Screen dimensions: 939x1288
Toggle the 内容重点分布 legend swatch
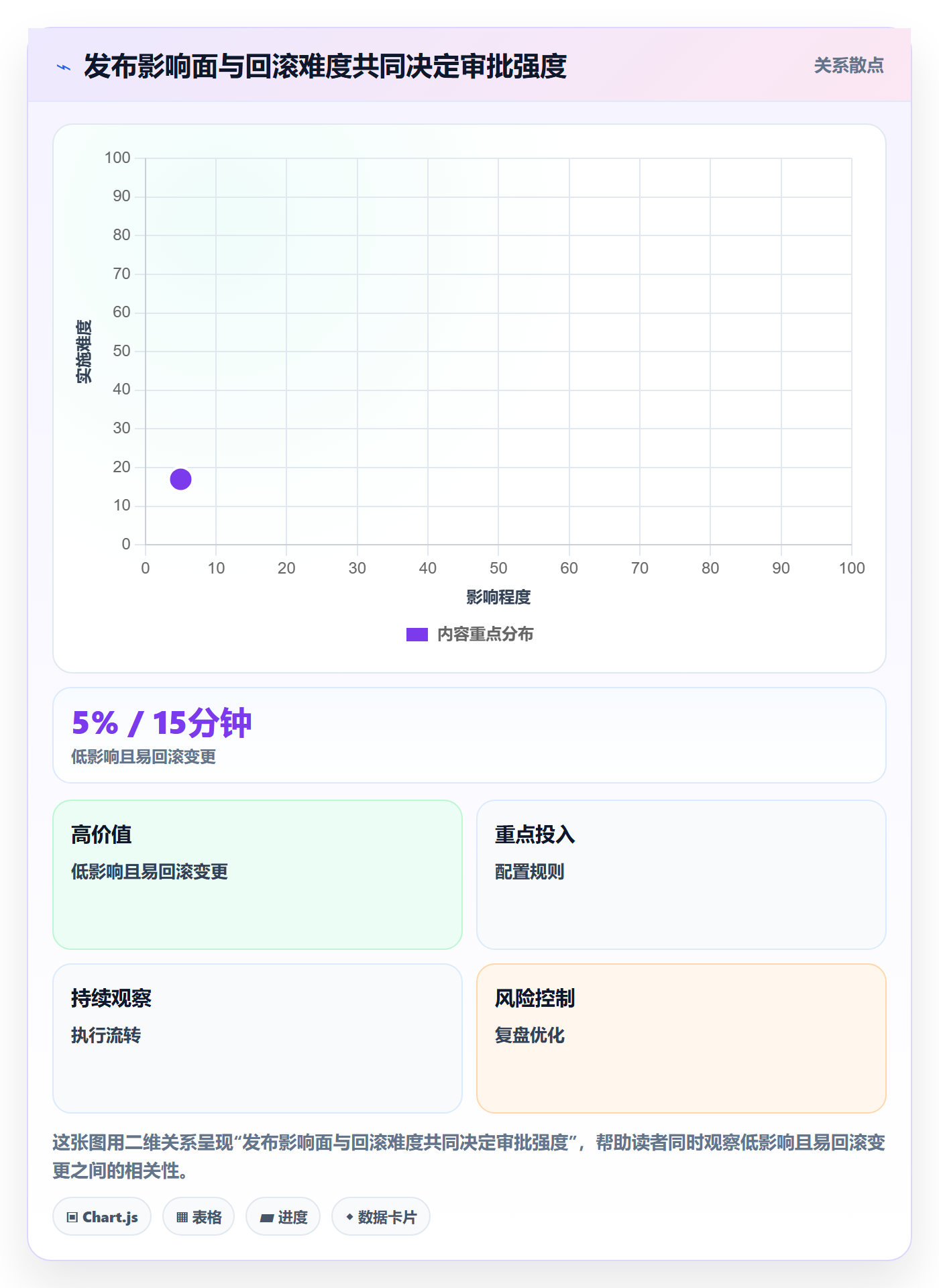click(x=417, y=635)
